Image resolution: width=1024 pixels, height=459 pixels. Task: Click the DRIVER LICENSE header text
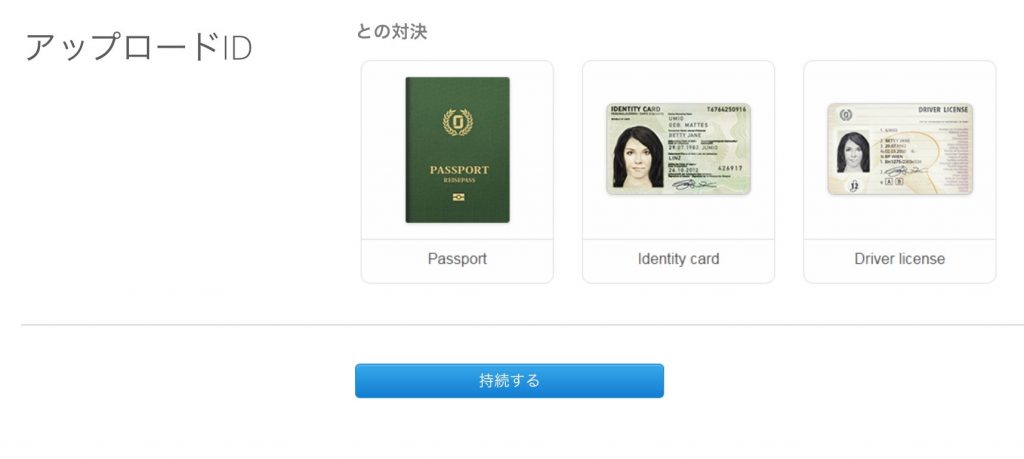tap(943, 110)
